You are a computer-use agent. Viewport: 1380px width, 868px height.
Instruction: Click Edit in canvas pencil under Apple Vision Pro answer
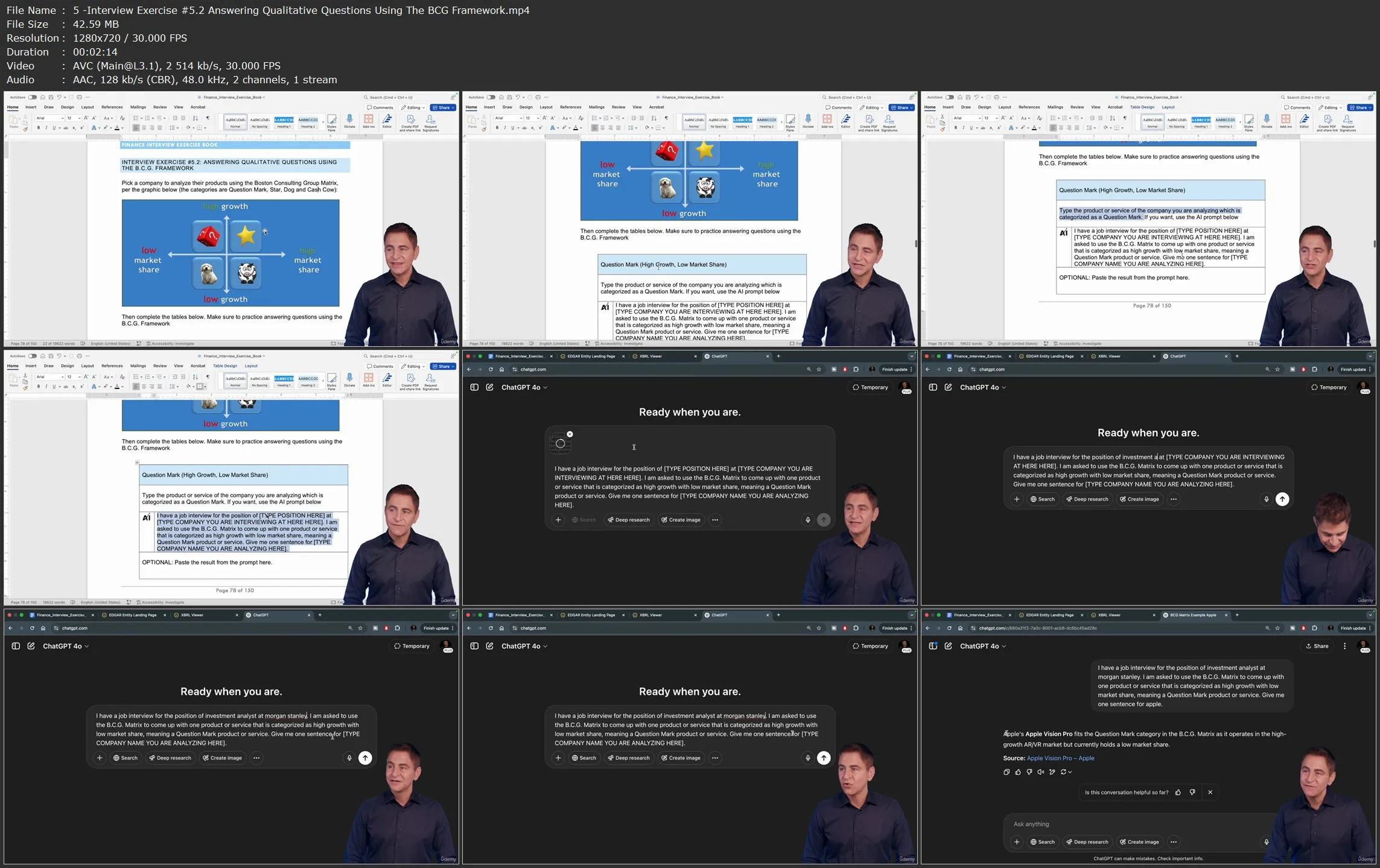point(1052,772)
